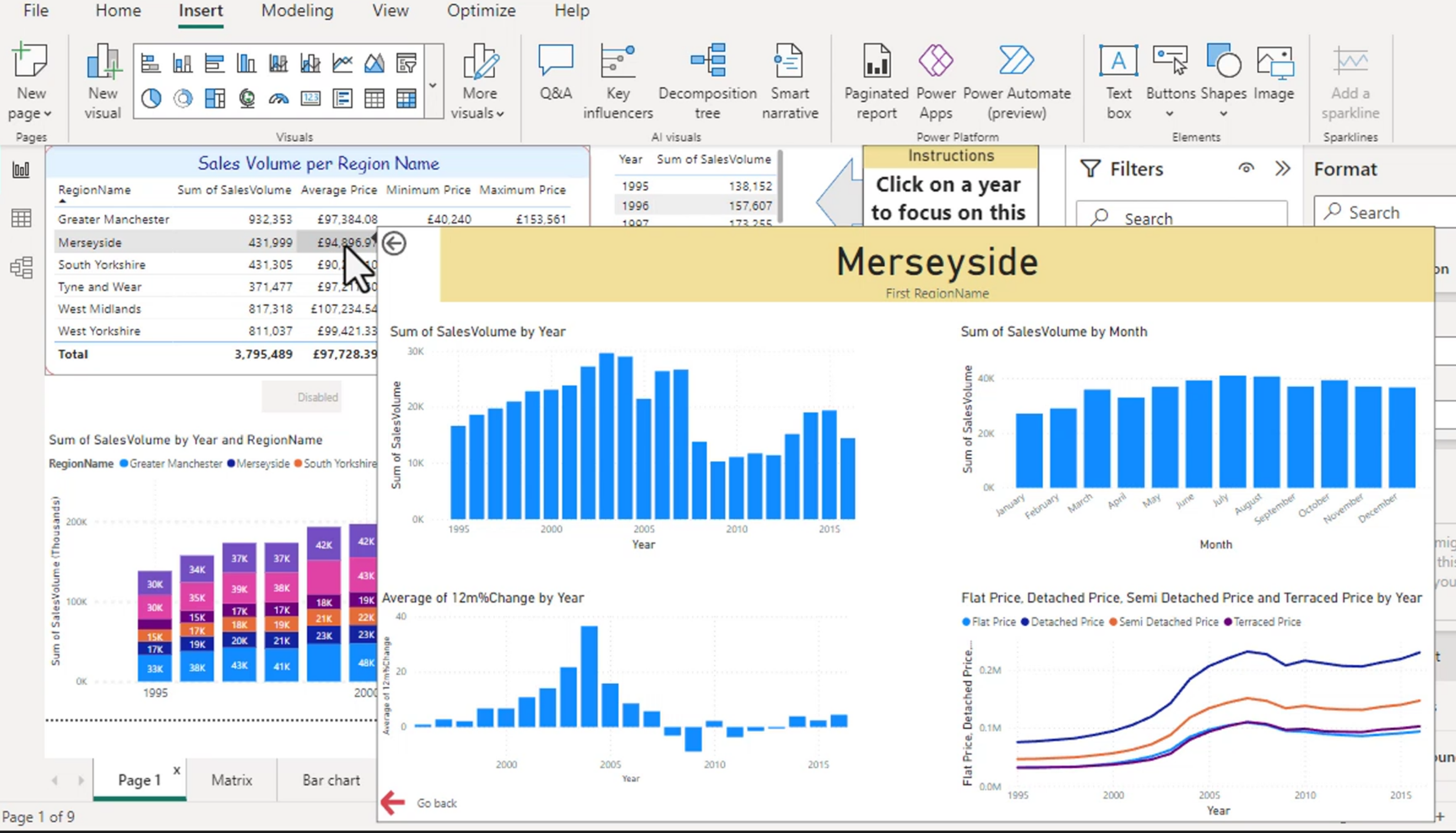Insert a table visual from the gallery

coord(374,98)
